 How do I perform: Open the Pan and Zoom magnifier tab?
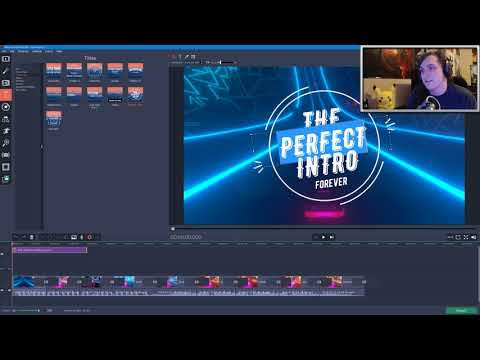click(6, 143)
